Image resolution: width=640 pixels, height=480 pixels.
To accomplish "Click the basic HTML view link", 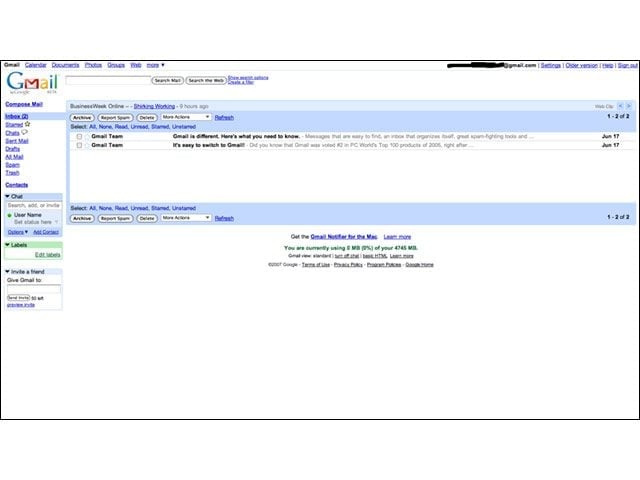I will point(375,256).
